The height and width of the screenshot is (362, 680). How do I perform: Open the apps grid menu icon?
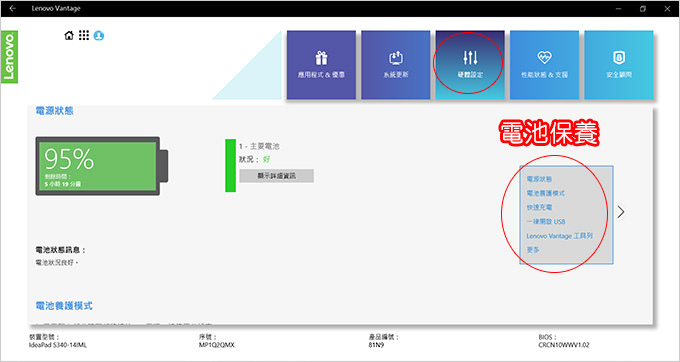(84, 36)
